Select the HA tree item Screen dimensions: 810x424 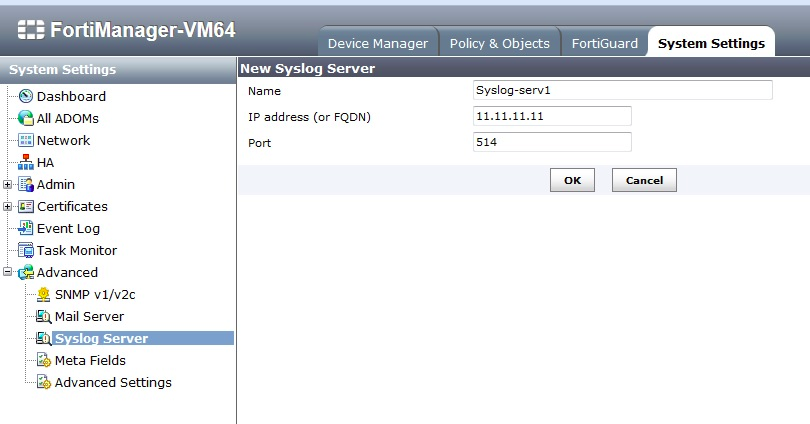pyautogui.click(x=45, y=163)
